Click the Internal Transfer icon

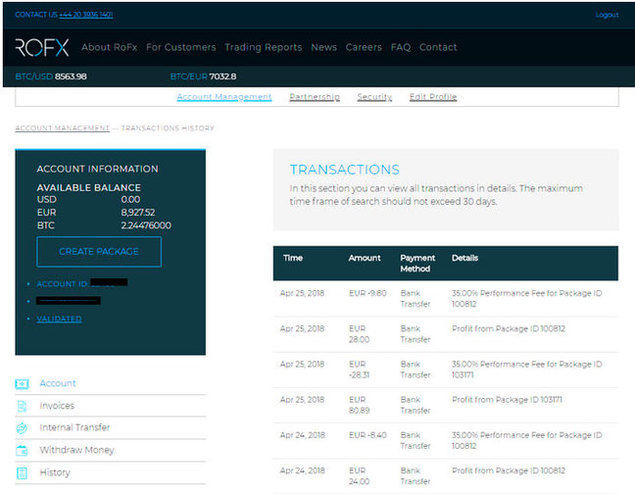[22, 428]
